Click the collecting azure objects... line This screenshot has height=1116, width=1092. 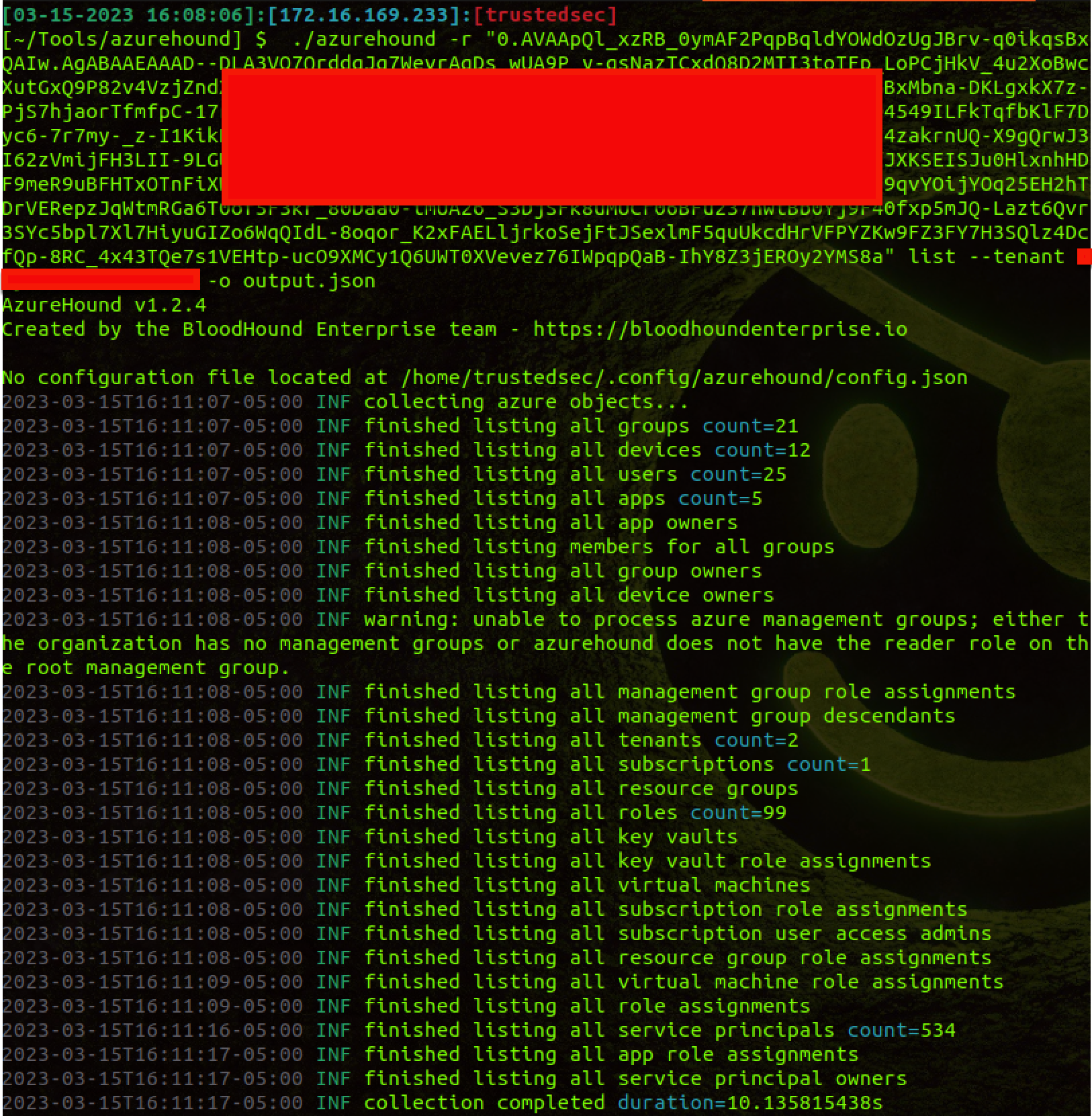coord(526,402)
